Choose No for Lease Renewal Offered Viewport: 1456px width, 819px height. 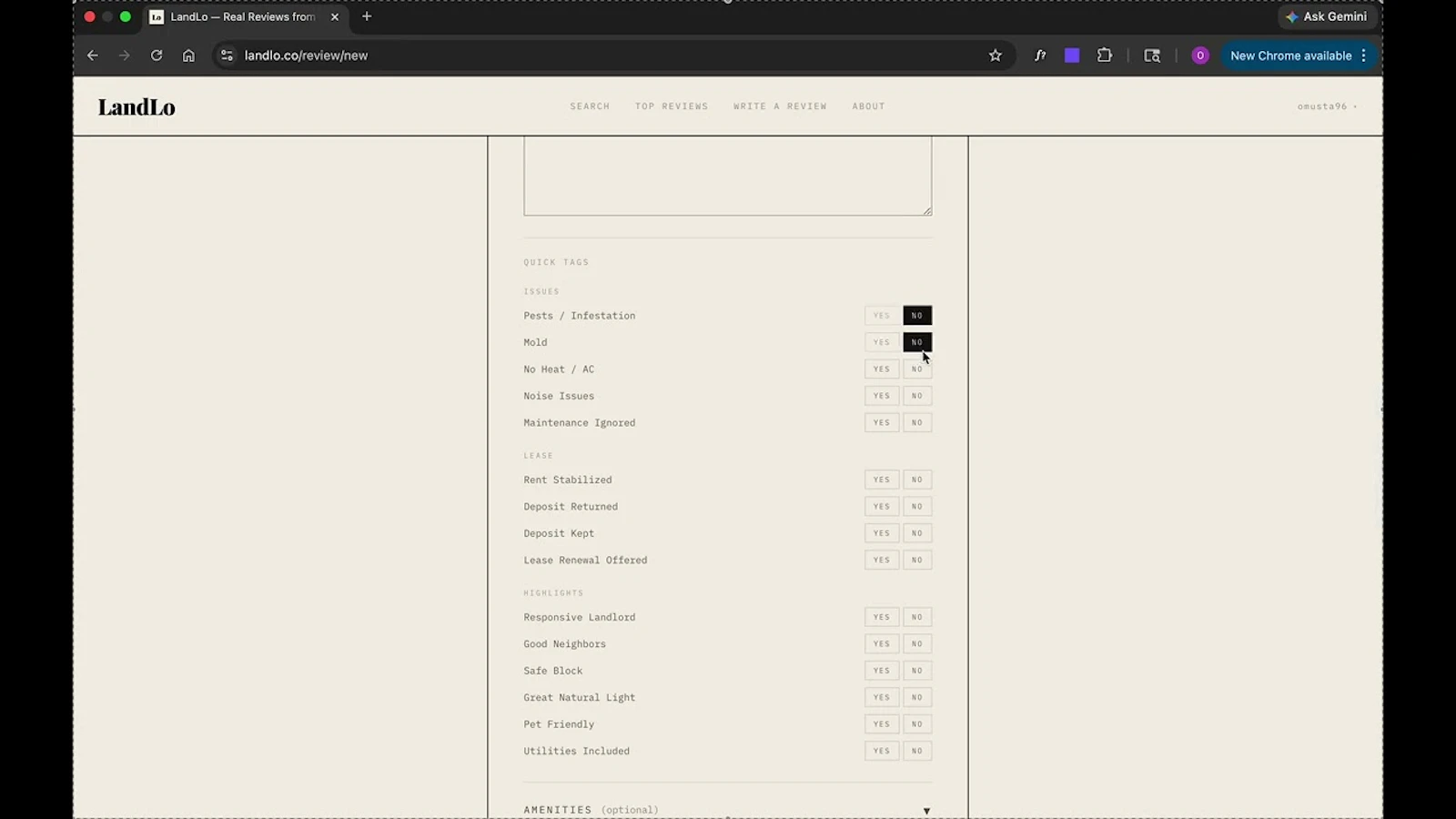pos(917,560)
